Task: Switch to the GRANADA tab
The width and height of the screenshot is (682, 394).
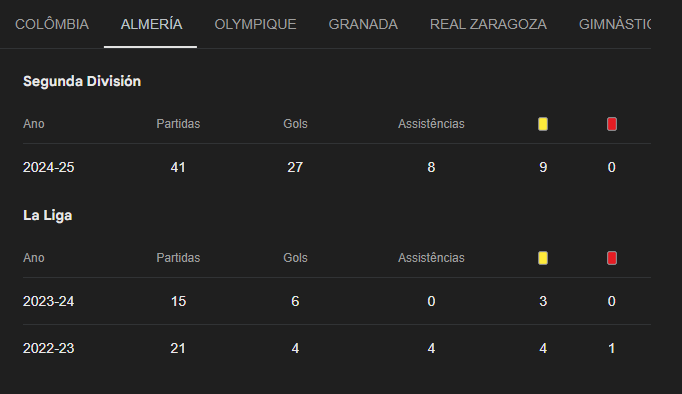Action: (x=363, y=24)
